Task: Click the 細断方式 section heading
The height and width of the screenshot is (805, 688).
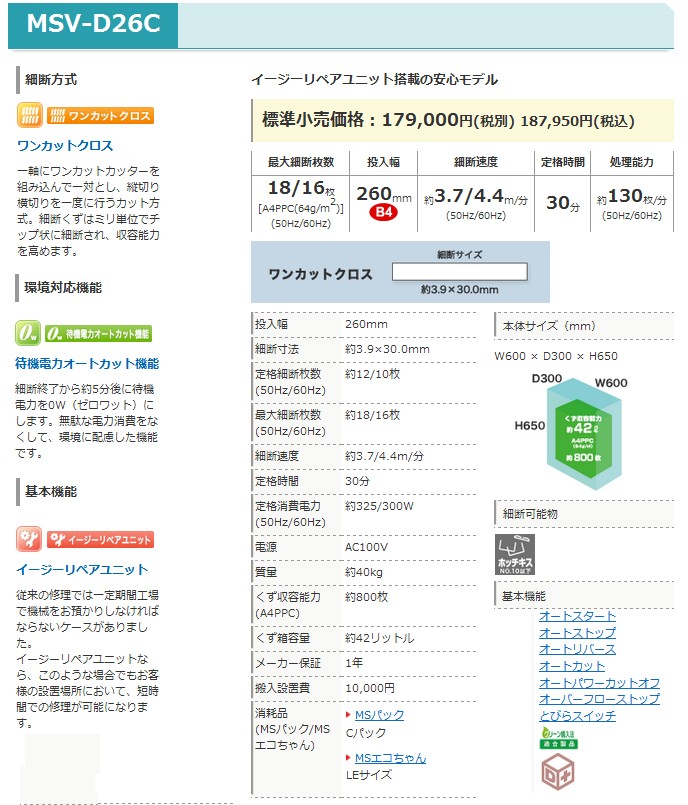Action: pyautogui.click(x=51, y=80)
